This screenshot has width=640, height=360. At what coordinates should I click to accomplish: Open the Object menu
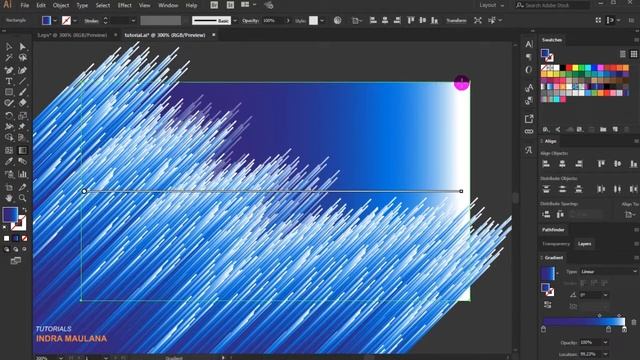click(61, 5)
